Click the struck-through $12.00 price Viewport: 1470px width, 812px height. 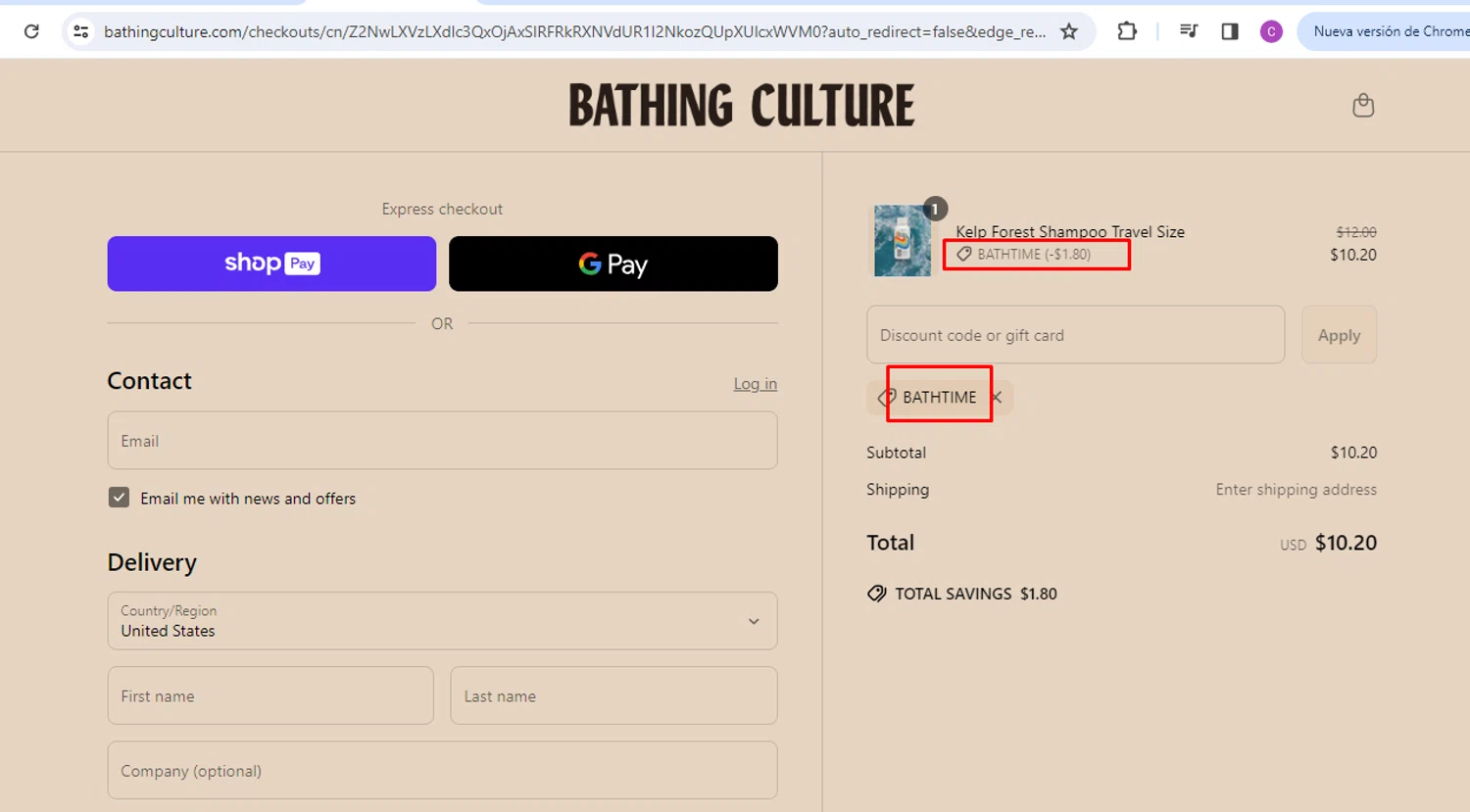[x=1356, y=232]
